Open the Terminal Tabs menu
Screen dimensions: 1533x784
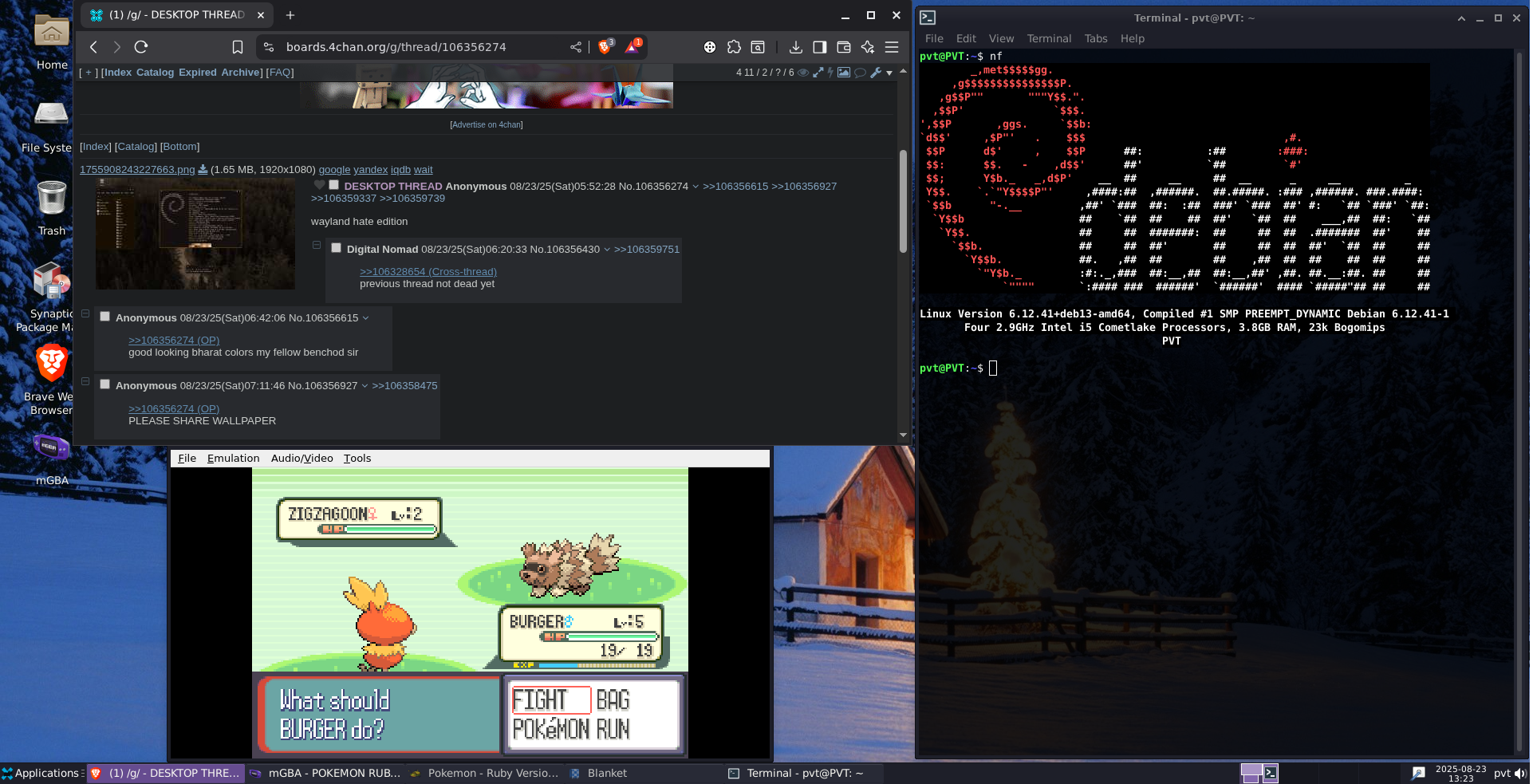pos(1095,38)
